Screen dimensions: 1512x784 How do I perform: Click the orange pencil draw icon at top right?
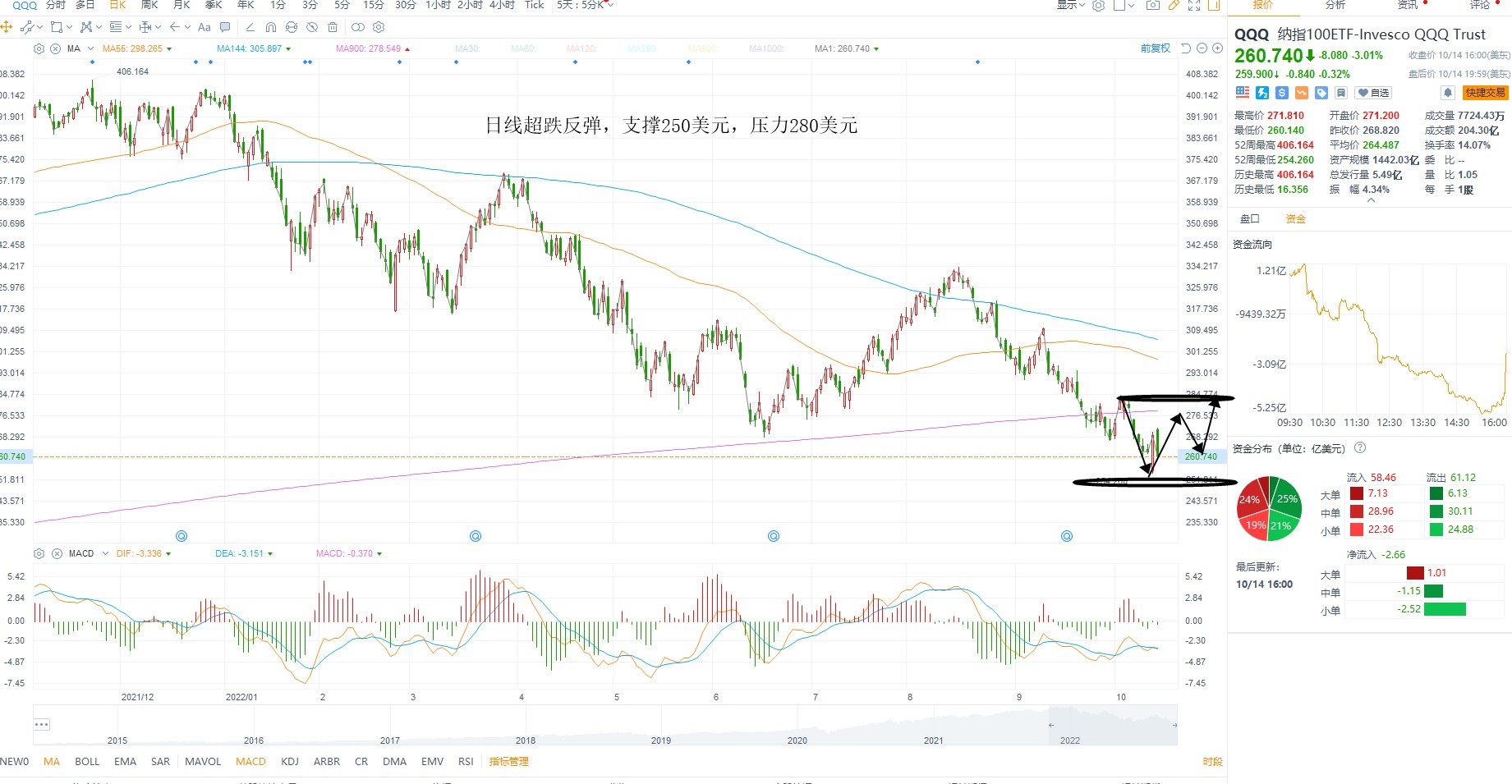pos(1174,5)
